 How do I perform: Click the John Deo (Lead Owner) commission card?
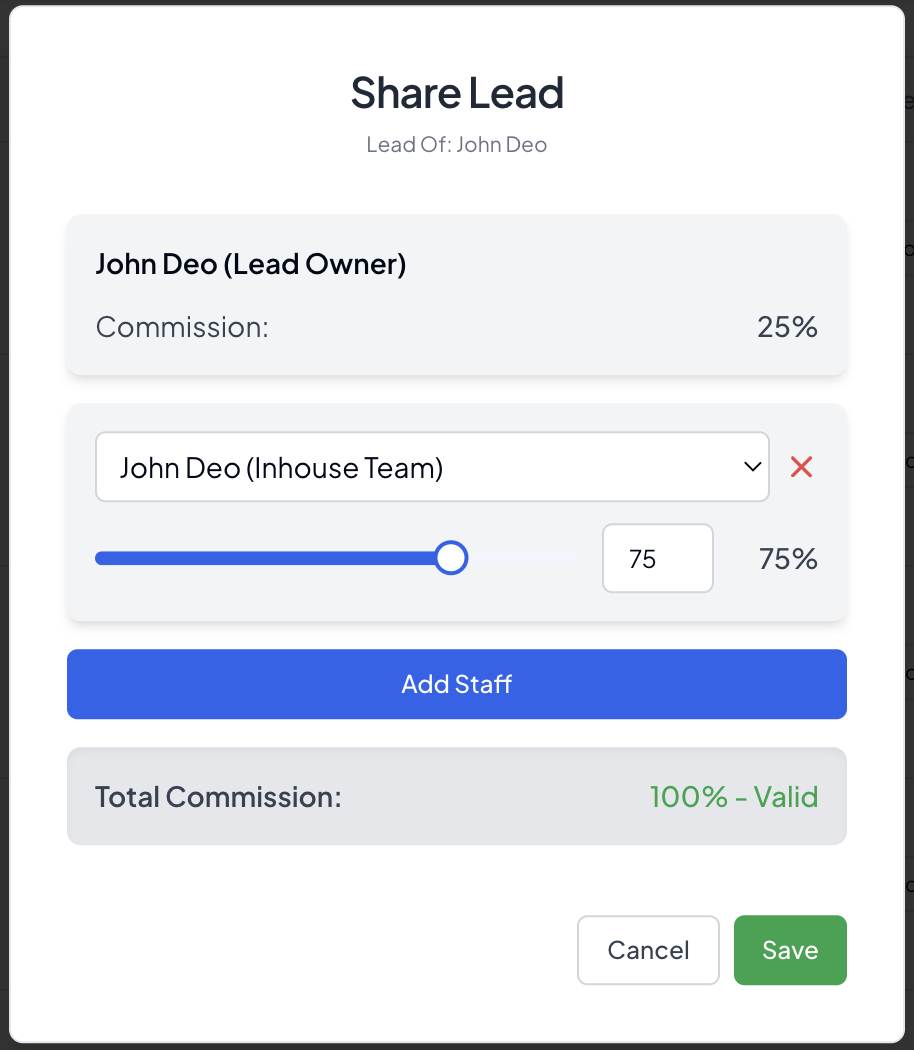(x=457, y=294)
